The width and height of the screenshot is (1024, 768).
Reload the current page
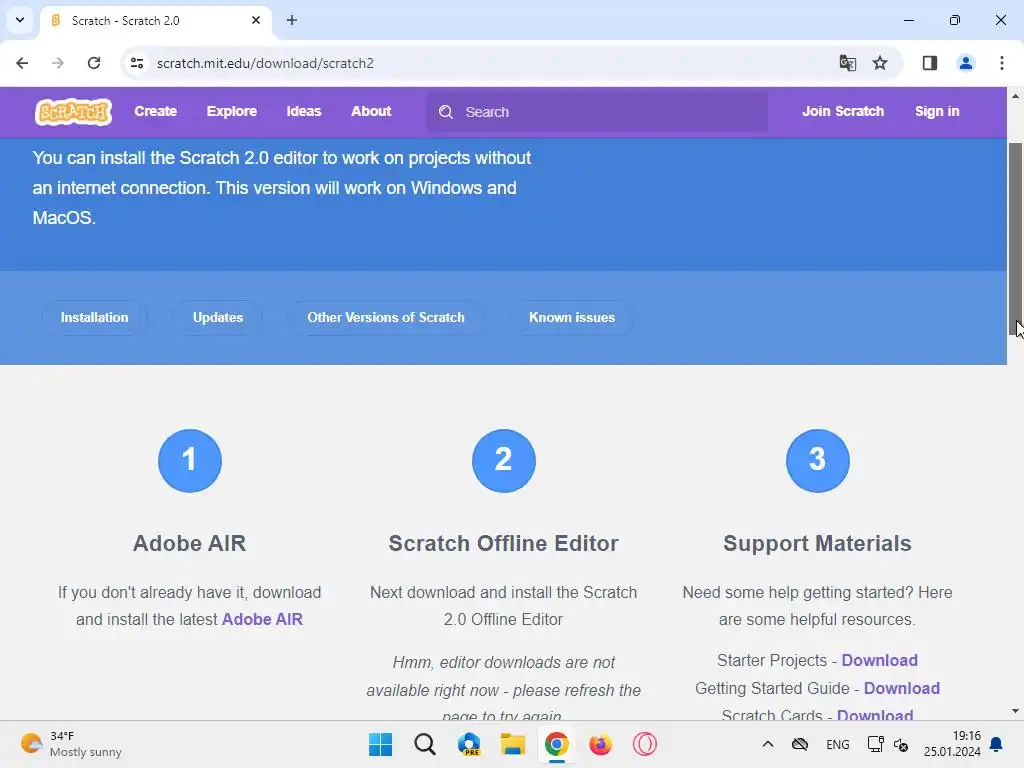click(x=94, y=63)
